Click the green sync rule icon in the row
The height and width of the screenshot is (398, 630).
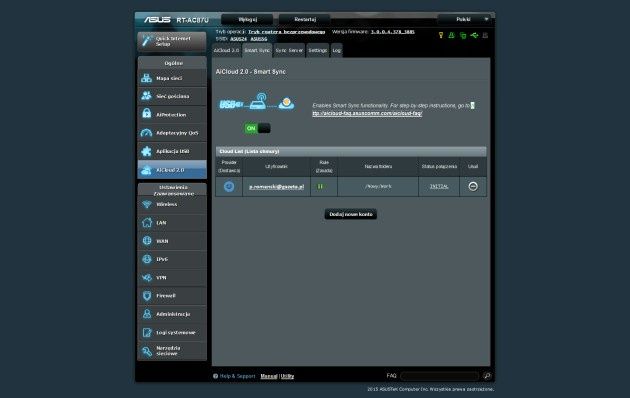coord(320,186)
